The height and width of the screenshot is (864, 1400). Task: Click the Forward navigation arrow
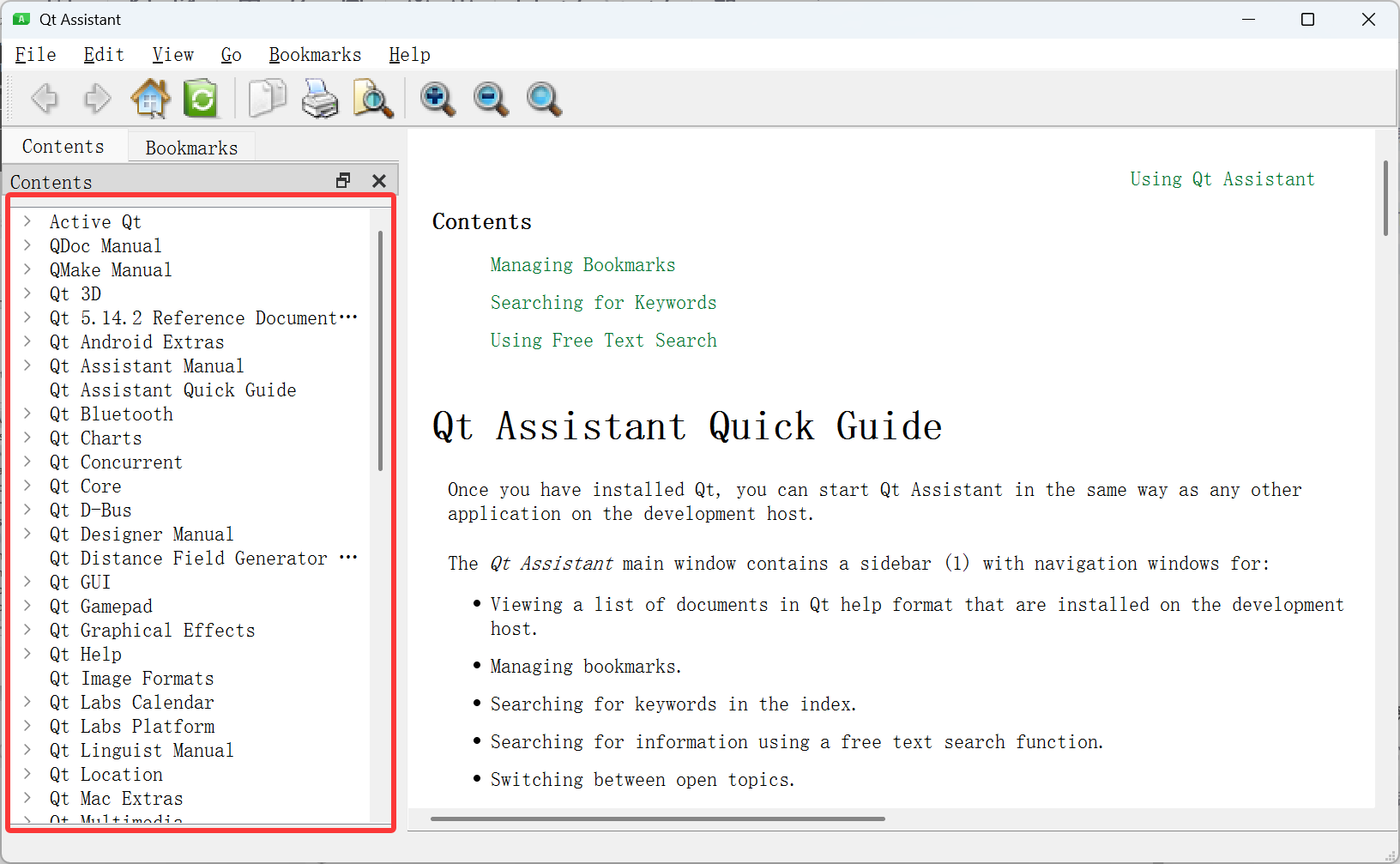(x=97, y=99)
